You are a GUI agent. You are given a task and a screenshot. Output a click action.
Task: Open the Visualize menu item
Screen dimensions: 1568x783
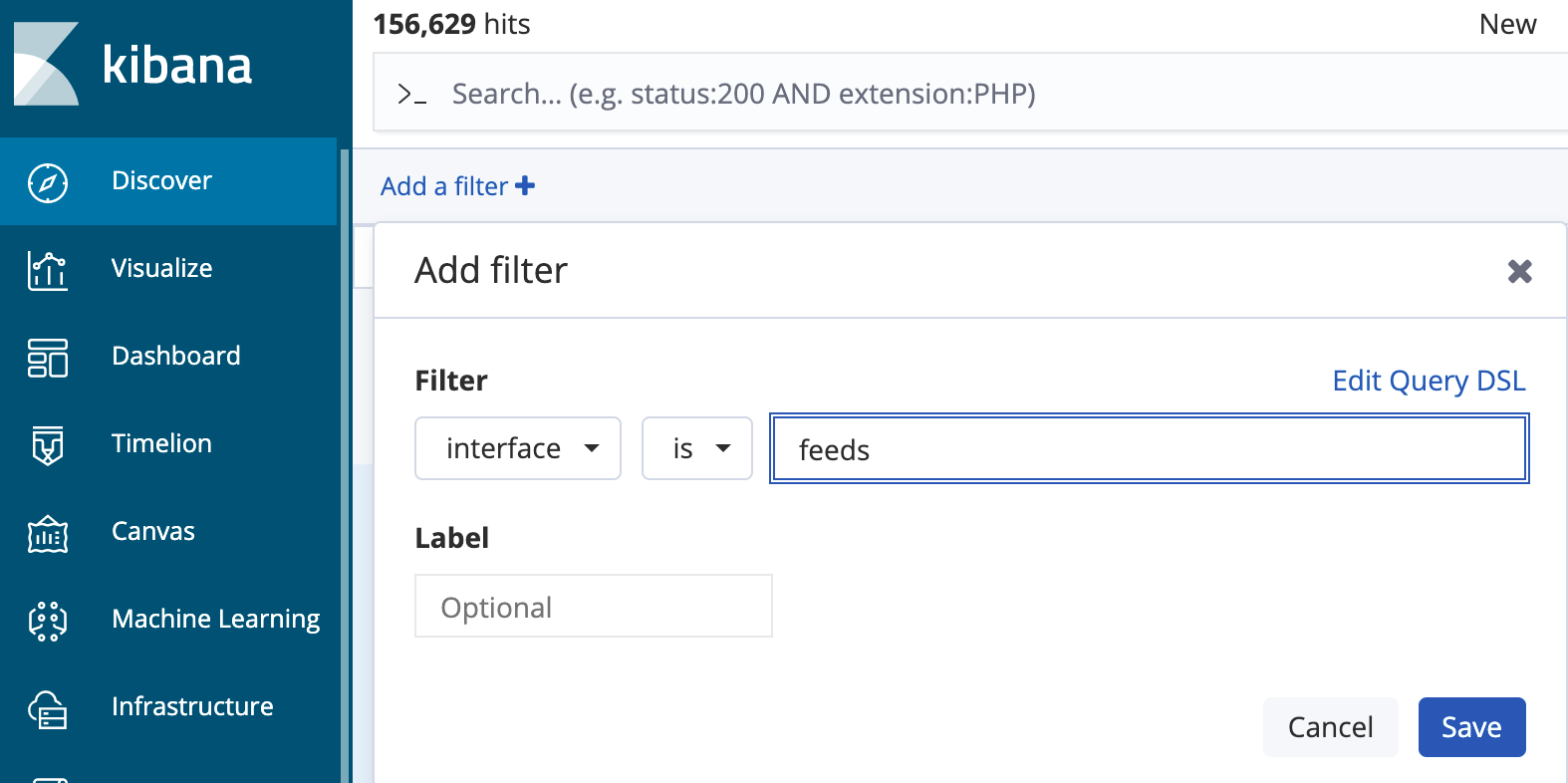click(x=162, y=269)
